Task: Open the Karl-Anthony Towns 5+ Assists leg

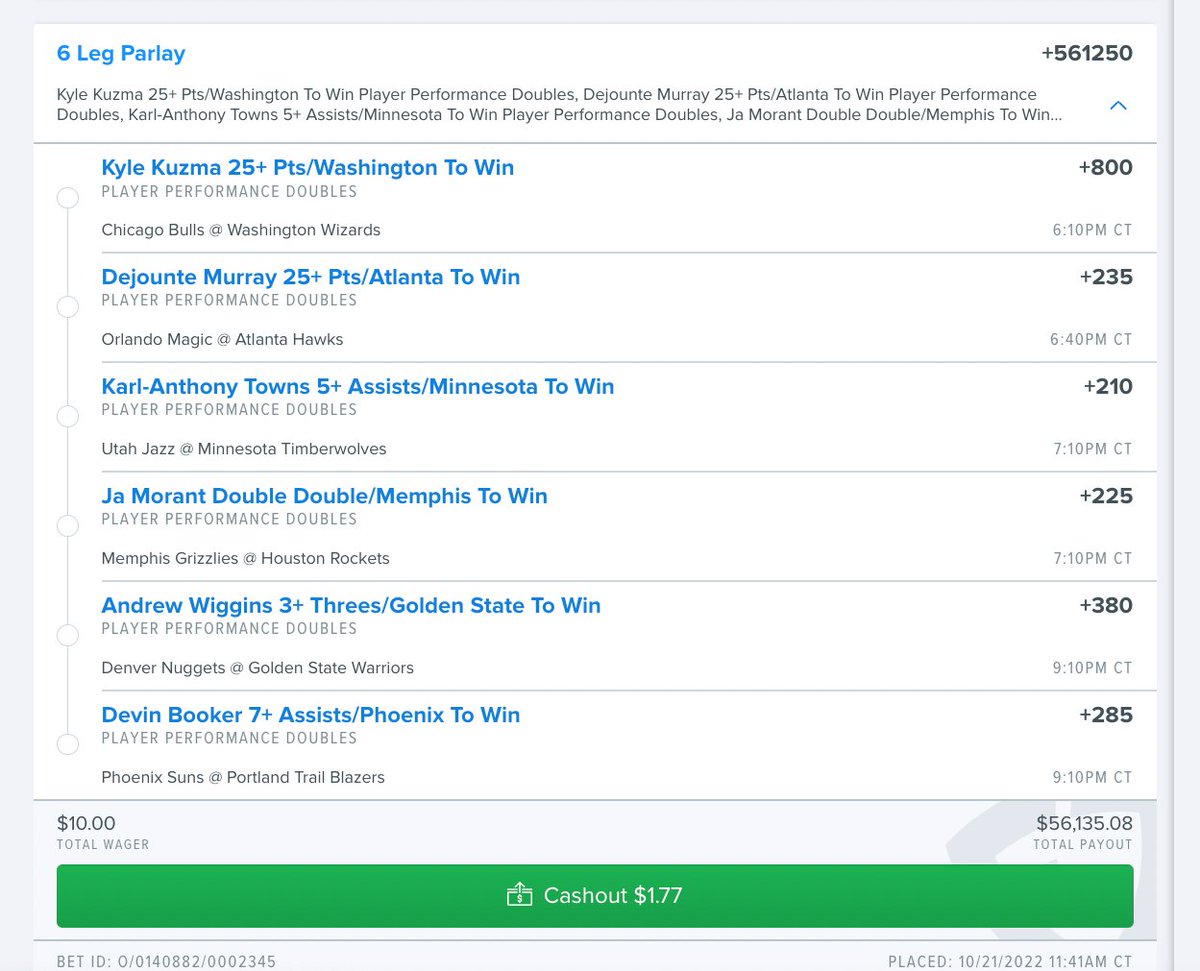Action: pos(357,386)
